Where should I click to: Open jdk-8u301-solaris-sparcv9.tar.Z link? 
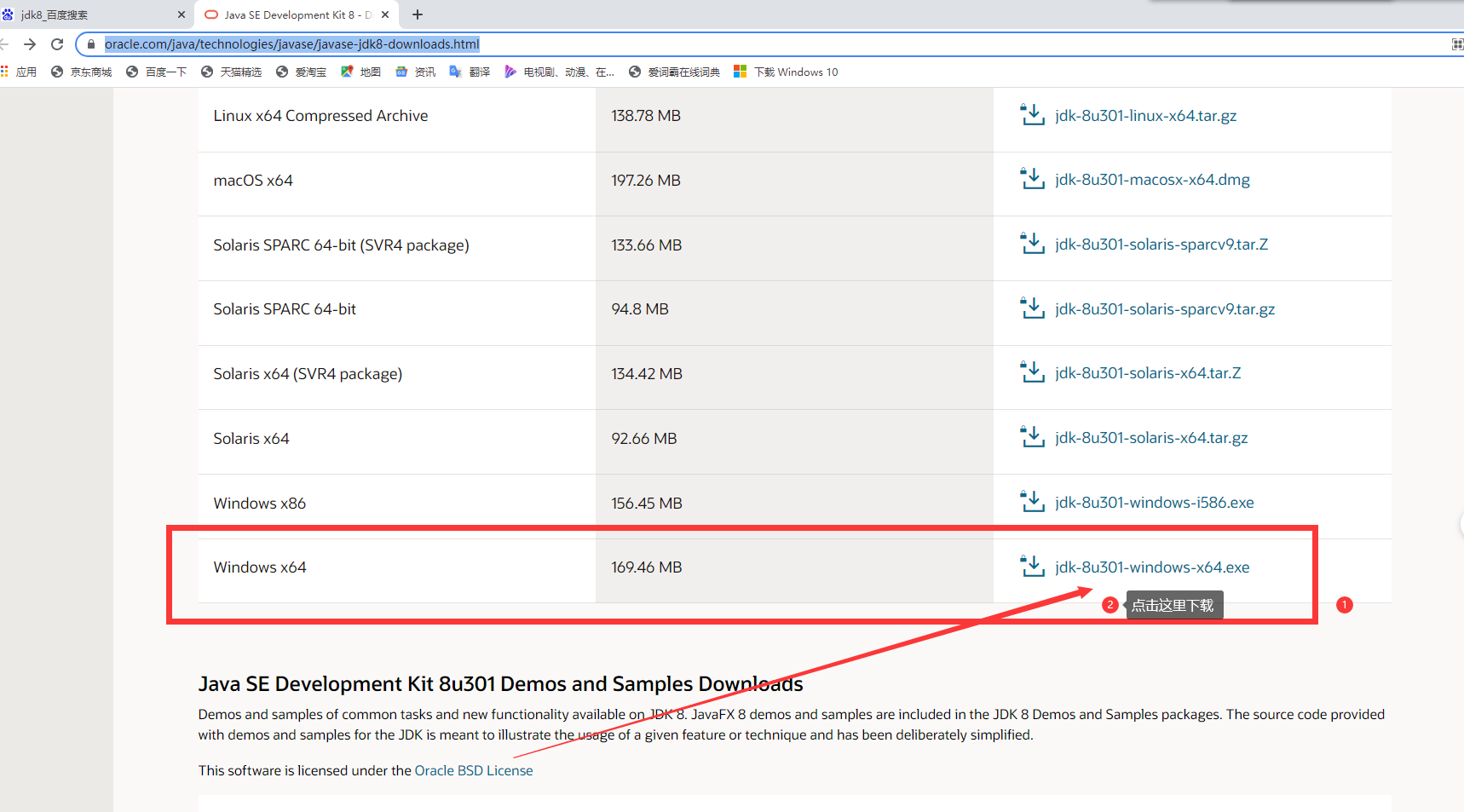(x=1161, y=245)
